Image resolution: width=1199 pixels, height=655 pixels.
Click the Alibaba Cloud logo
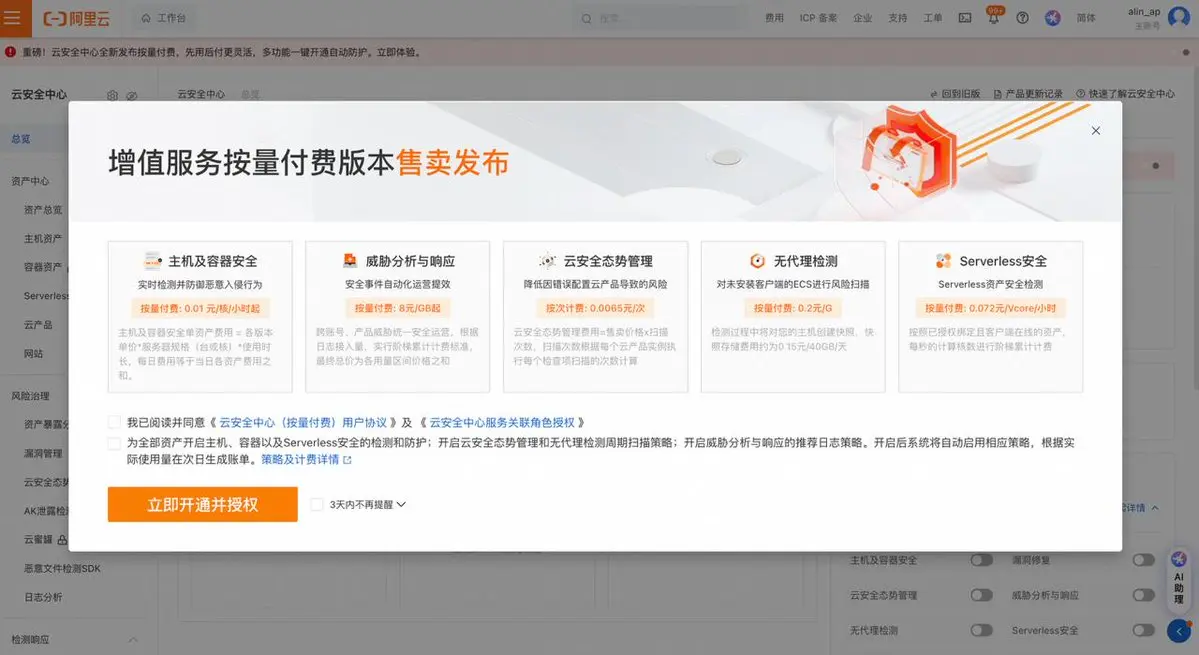[76, 18]
